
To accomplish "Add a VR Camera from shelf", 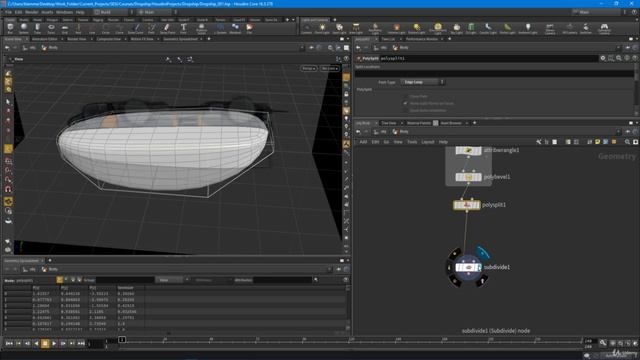I will pyautogui.click(x=569, y=28).
